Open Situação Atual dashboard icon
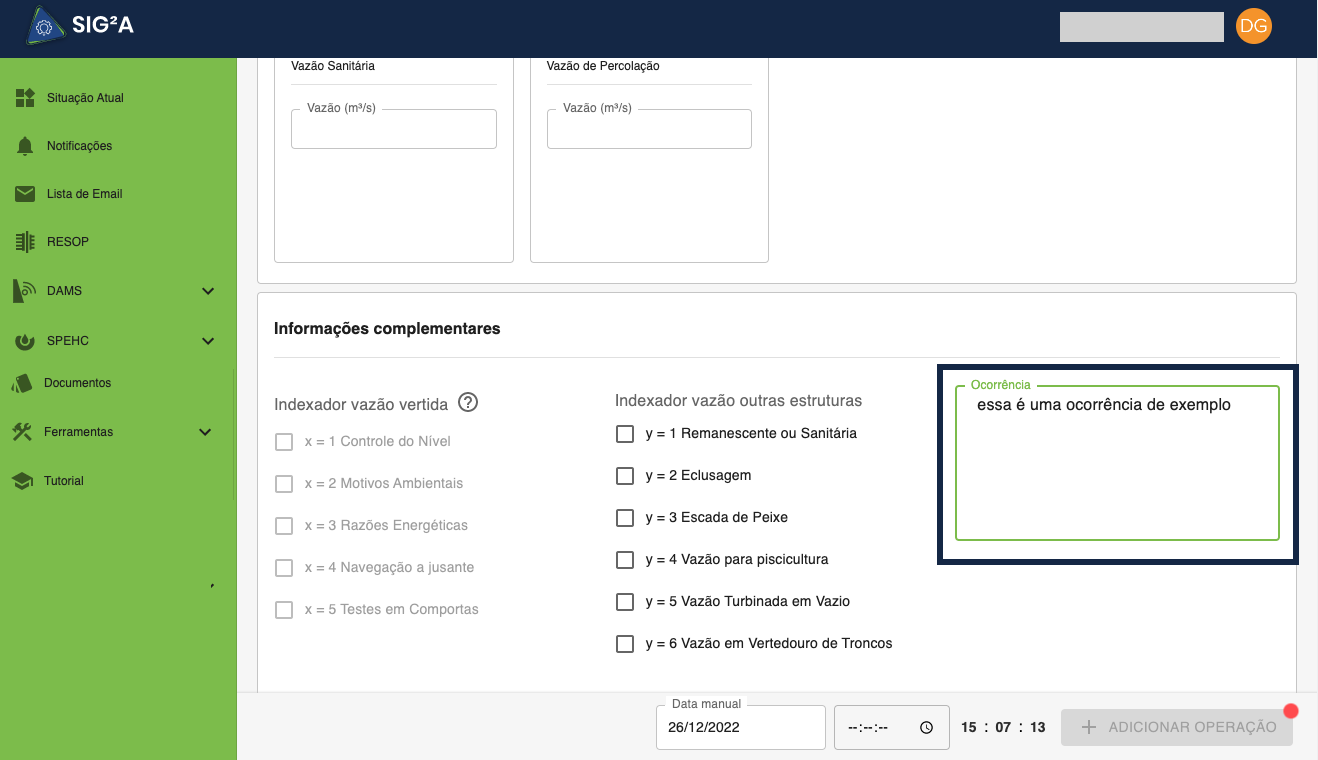Viewport: 1318px width, 760px height. click(x=25, y=98)
